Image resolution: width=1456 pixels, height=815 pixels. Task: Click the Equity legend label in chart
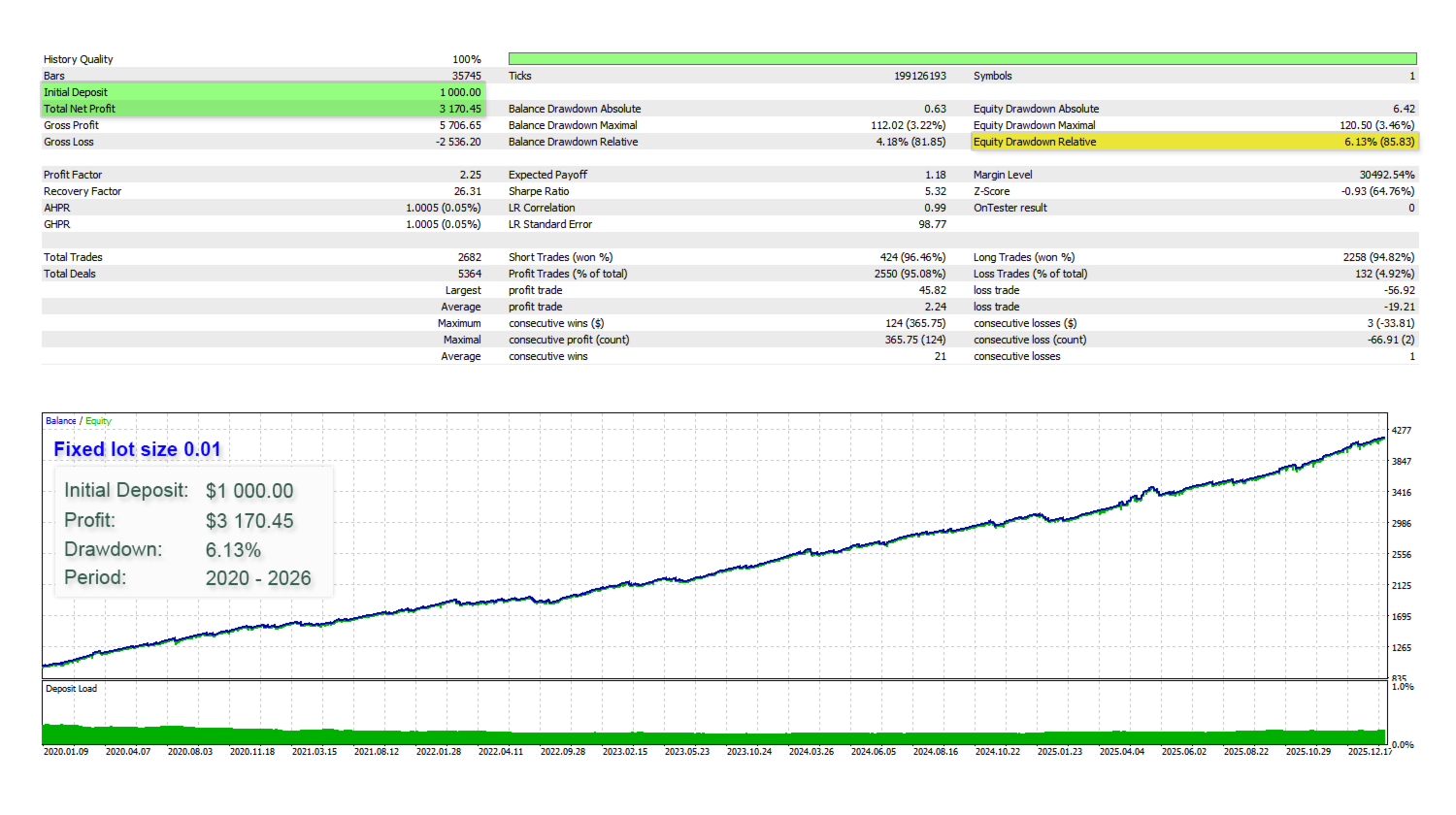pyautogui.click(x=98, y=421)
